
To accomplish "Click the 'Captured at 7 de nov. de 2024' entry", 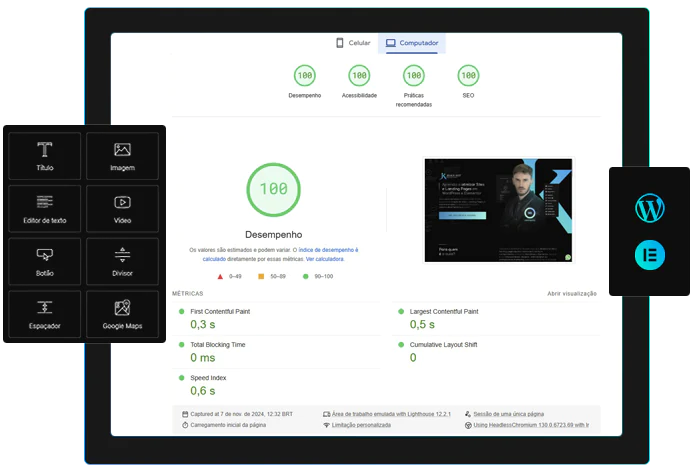I will click(241, 414).
